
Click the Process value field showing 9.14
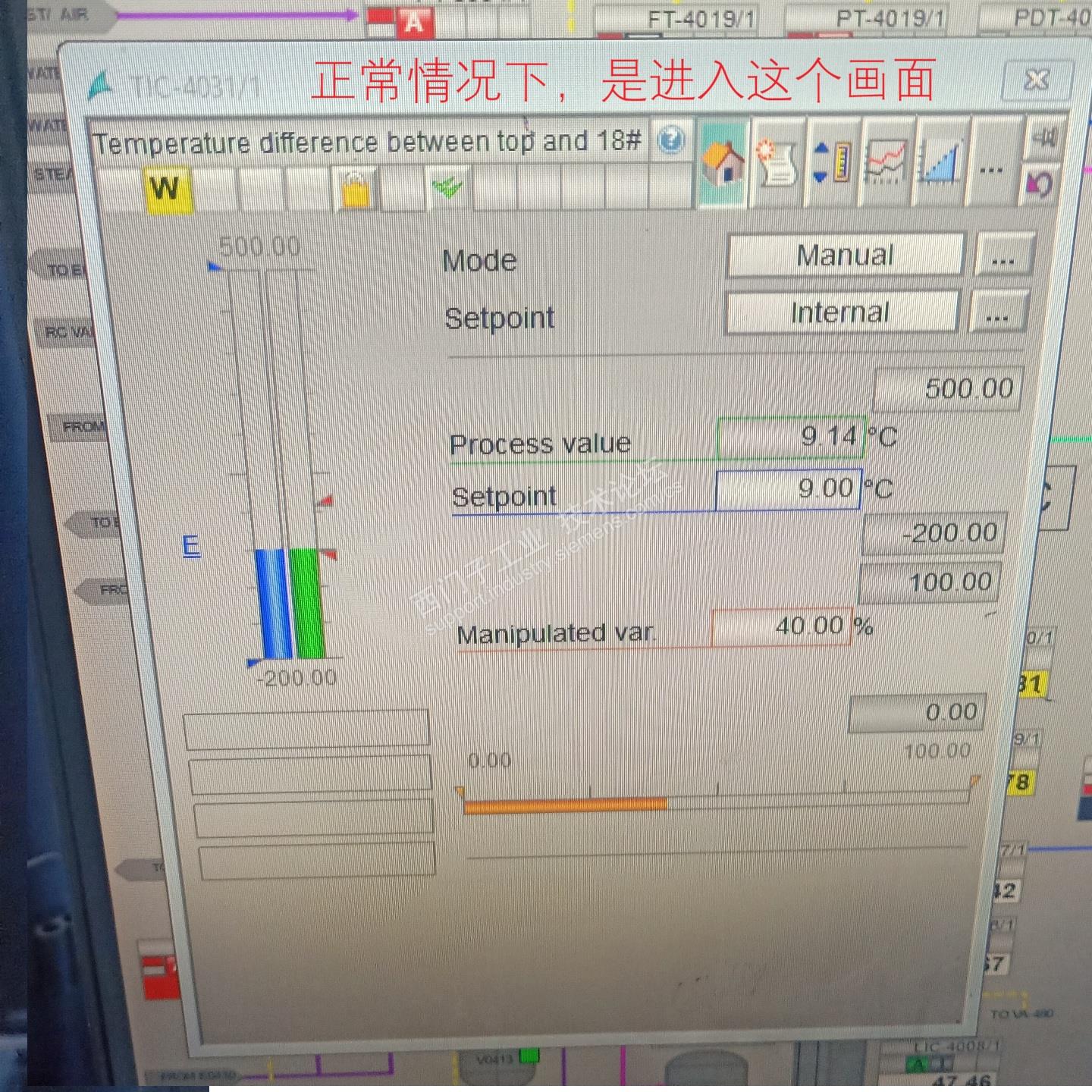(790, 436)
